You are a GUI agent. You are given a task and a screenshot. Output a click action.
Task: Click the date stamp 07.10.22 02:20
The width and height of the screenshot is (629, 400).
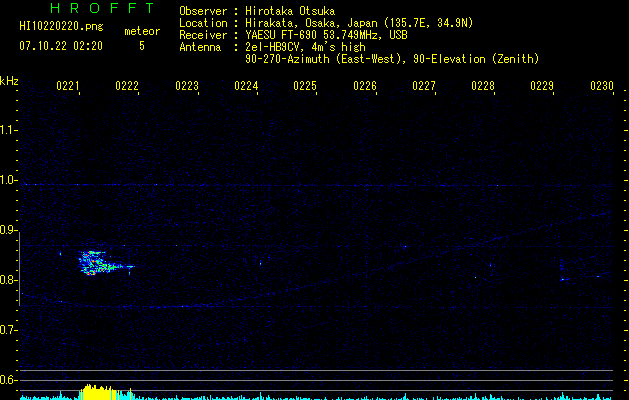click(x=61, y=46)
